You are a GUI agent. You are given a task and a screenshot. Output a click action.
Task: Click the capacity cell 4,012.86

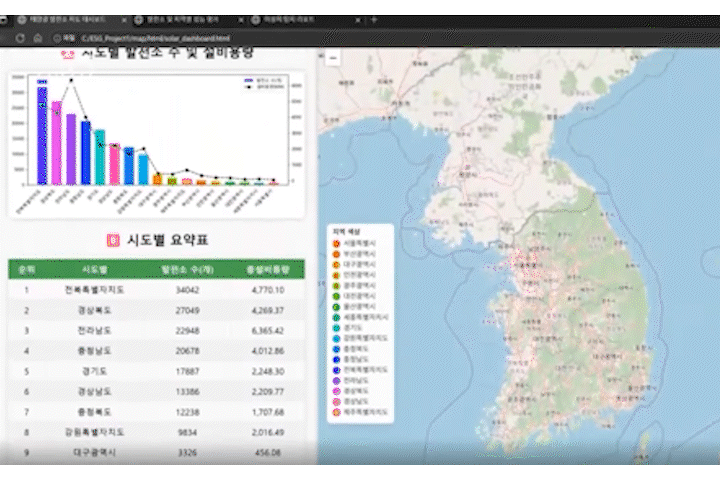pos(268,351)
